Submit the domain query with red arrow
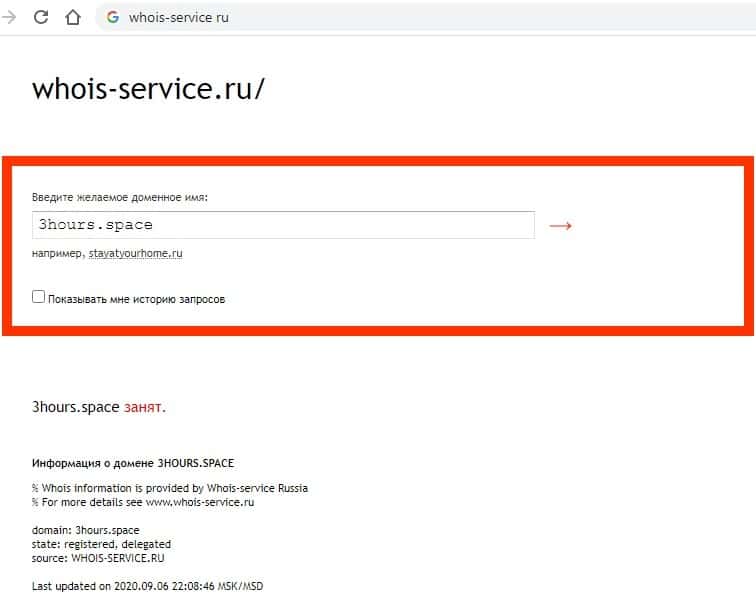The width and height of the screenshot is (756, 601). (560, 226)
